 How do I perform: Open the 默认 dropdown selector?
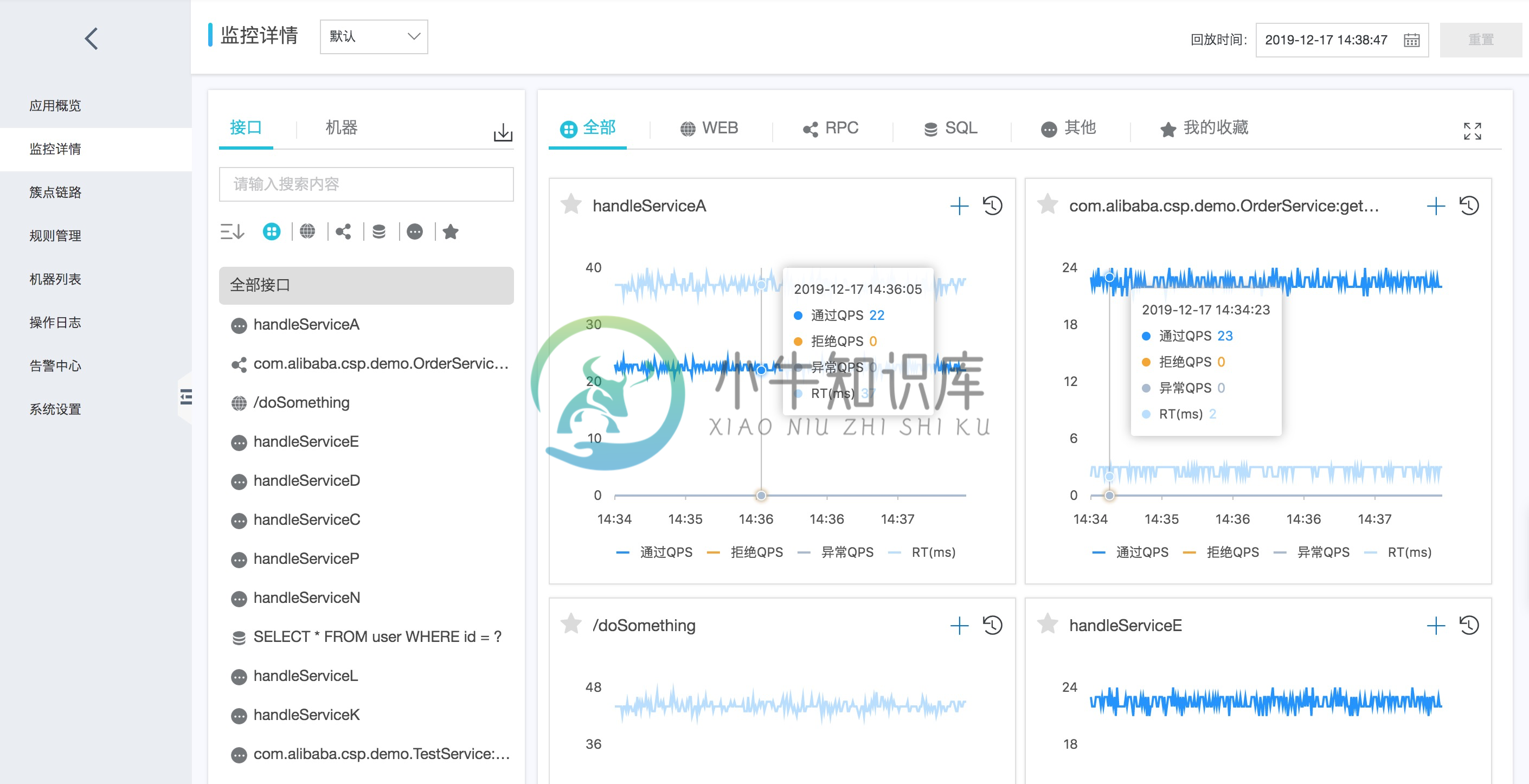tap(374, 37)
